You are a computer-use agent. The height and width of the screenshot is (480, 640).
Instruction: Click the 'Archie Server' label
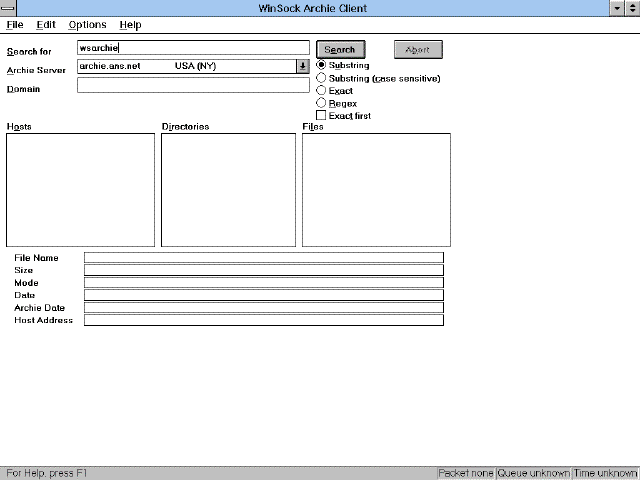coord(36,70)
